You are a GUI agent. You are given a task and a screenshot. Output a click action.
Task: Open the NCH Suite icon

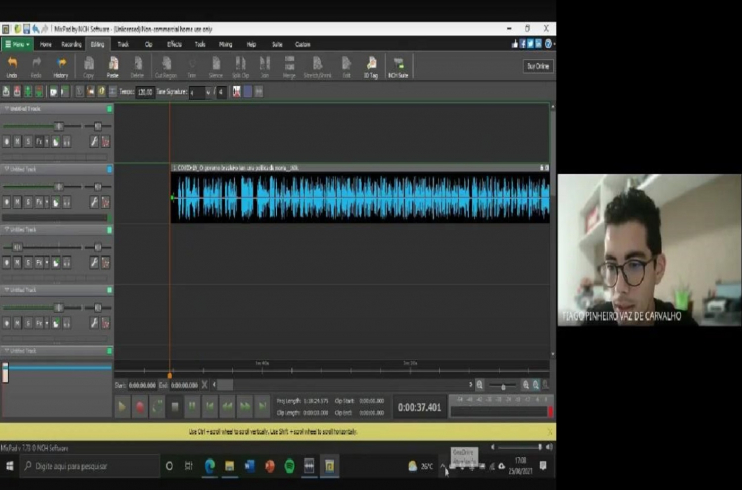(398, 67)
